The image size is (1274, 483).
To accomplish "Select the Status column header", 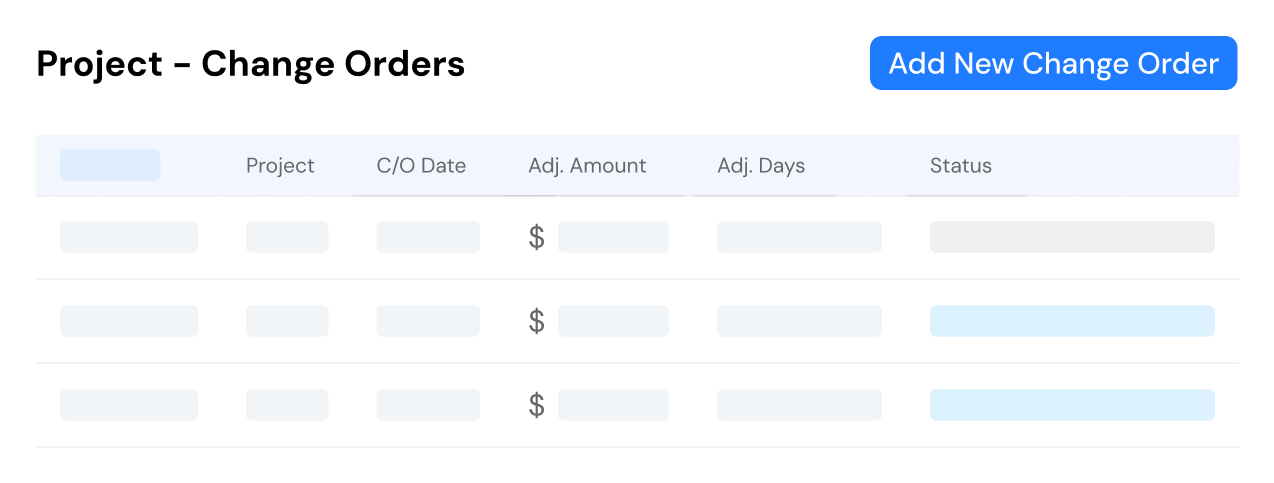I will pos(960,166).
